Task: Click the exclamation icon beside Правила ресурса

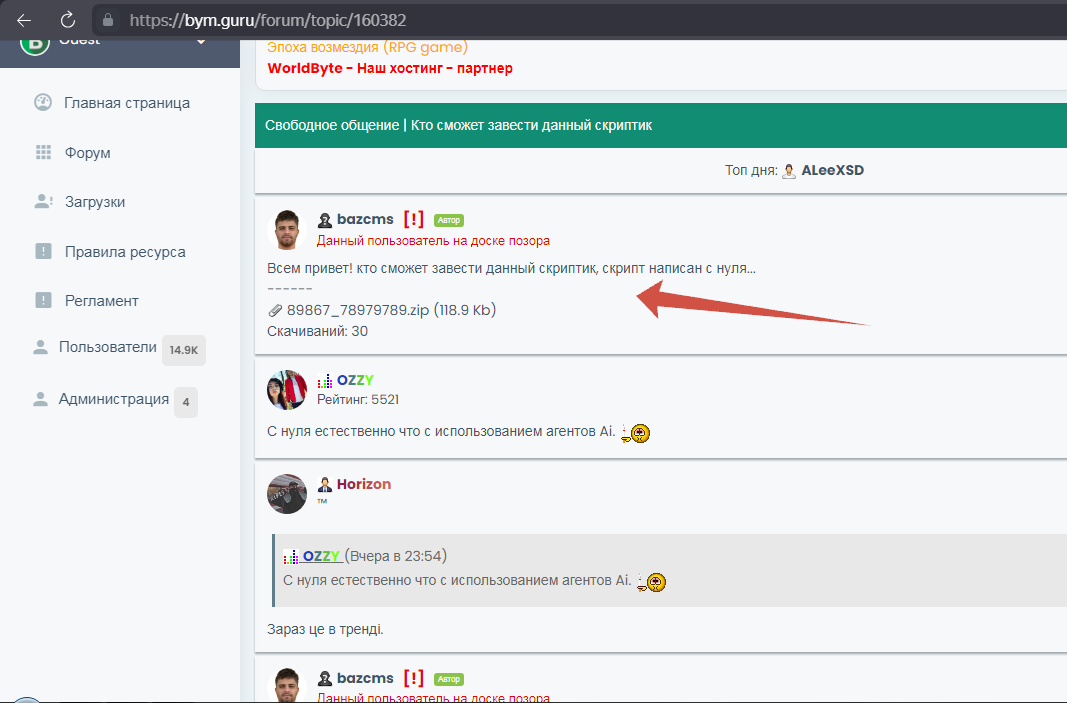Action: (42, 252)
